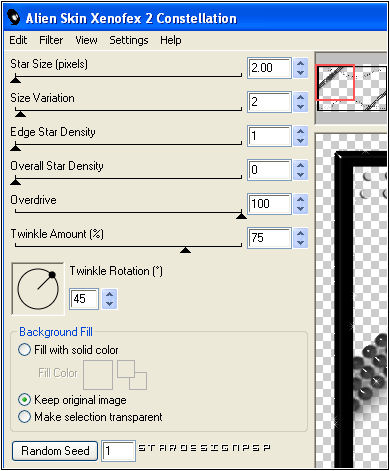Click the Random Seed button
390x471 pixels.
[55, 451]
